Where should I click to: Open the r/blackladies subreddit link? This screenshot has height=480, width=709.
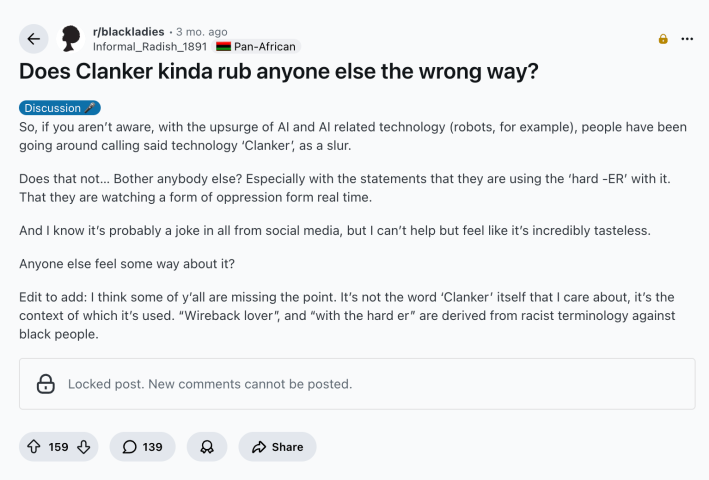click(128, 32)
